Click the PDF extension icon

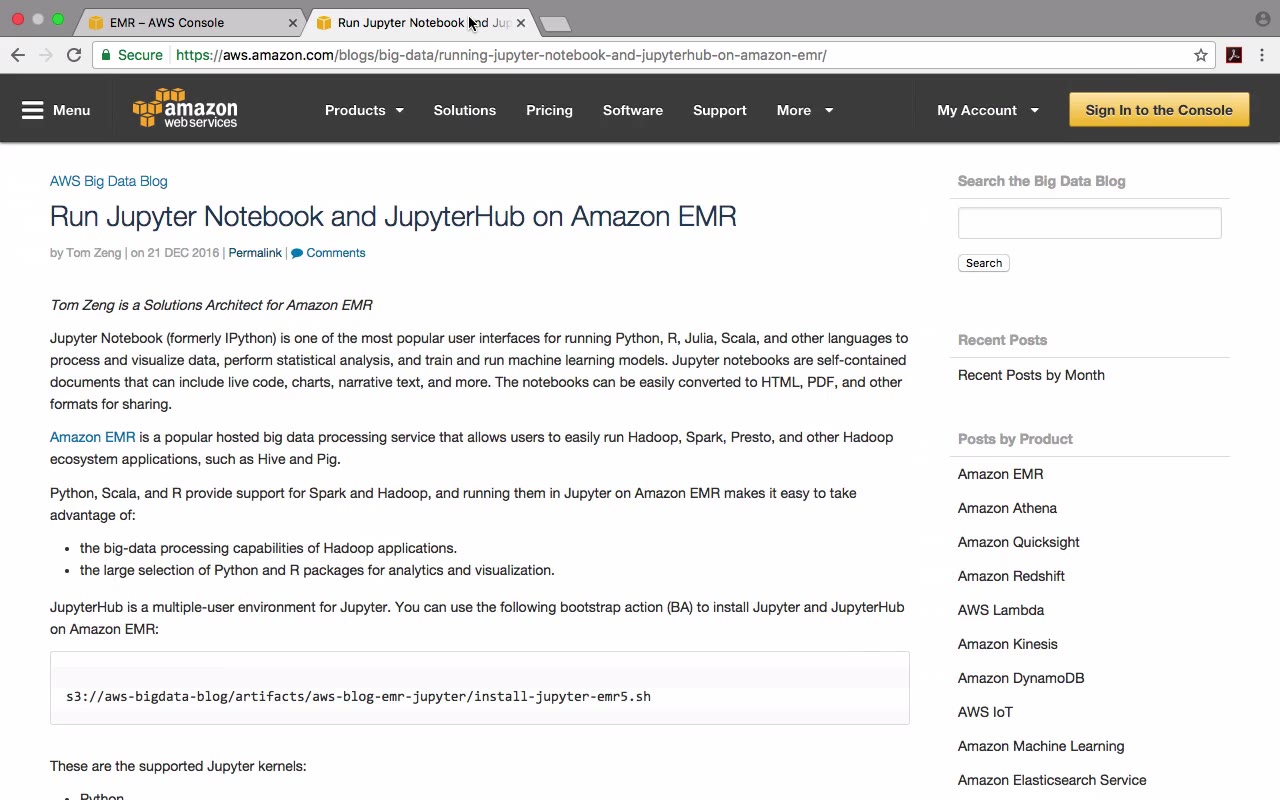pos(1234,55)
